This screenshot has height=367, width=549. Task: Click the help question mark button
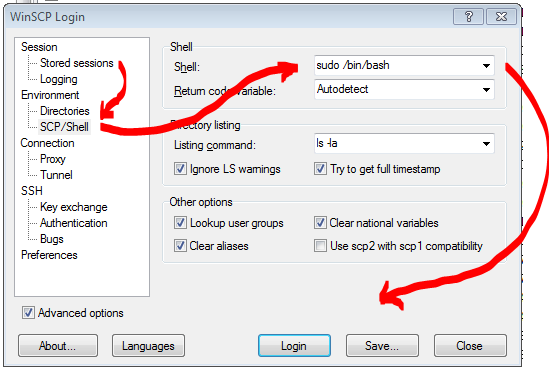point(468,16)
